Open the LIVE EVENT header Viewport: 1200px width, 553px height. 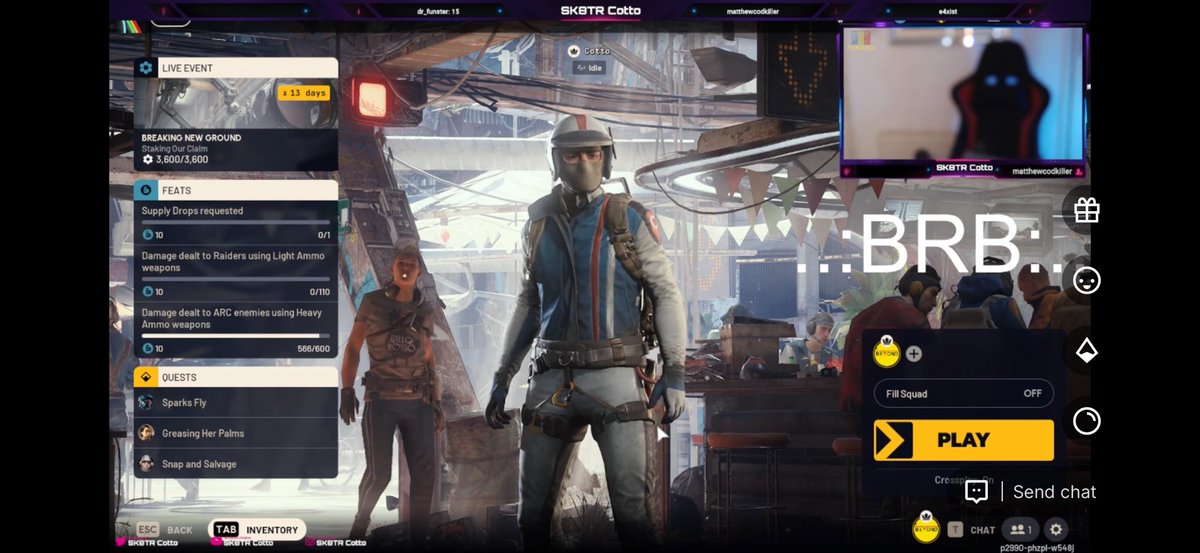point(236,68)
